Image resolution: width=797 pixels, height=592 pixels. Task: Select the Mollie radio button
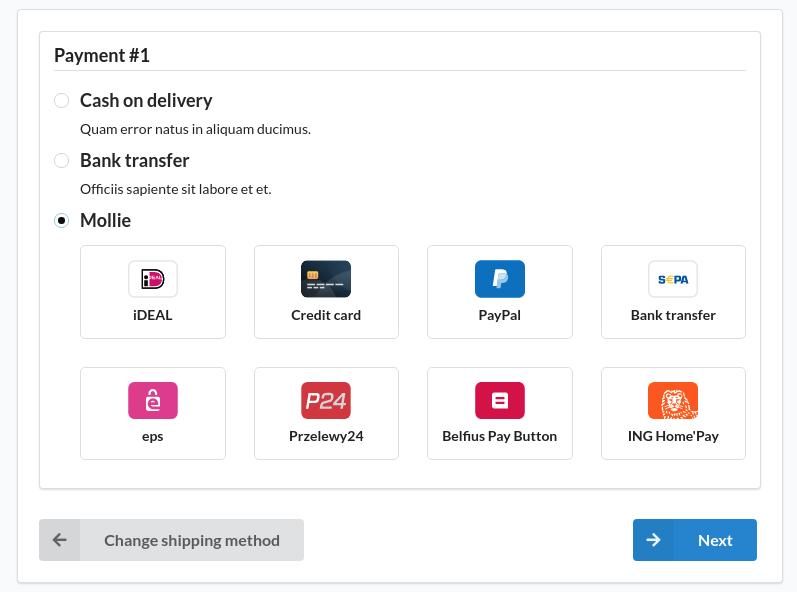click(62, 221)
